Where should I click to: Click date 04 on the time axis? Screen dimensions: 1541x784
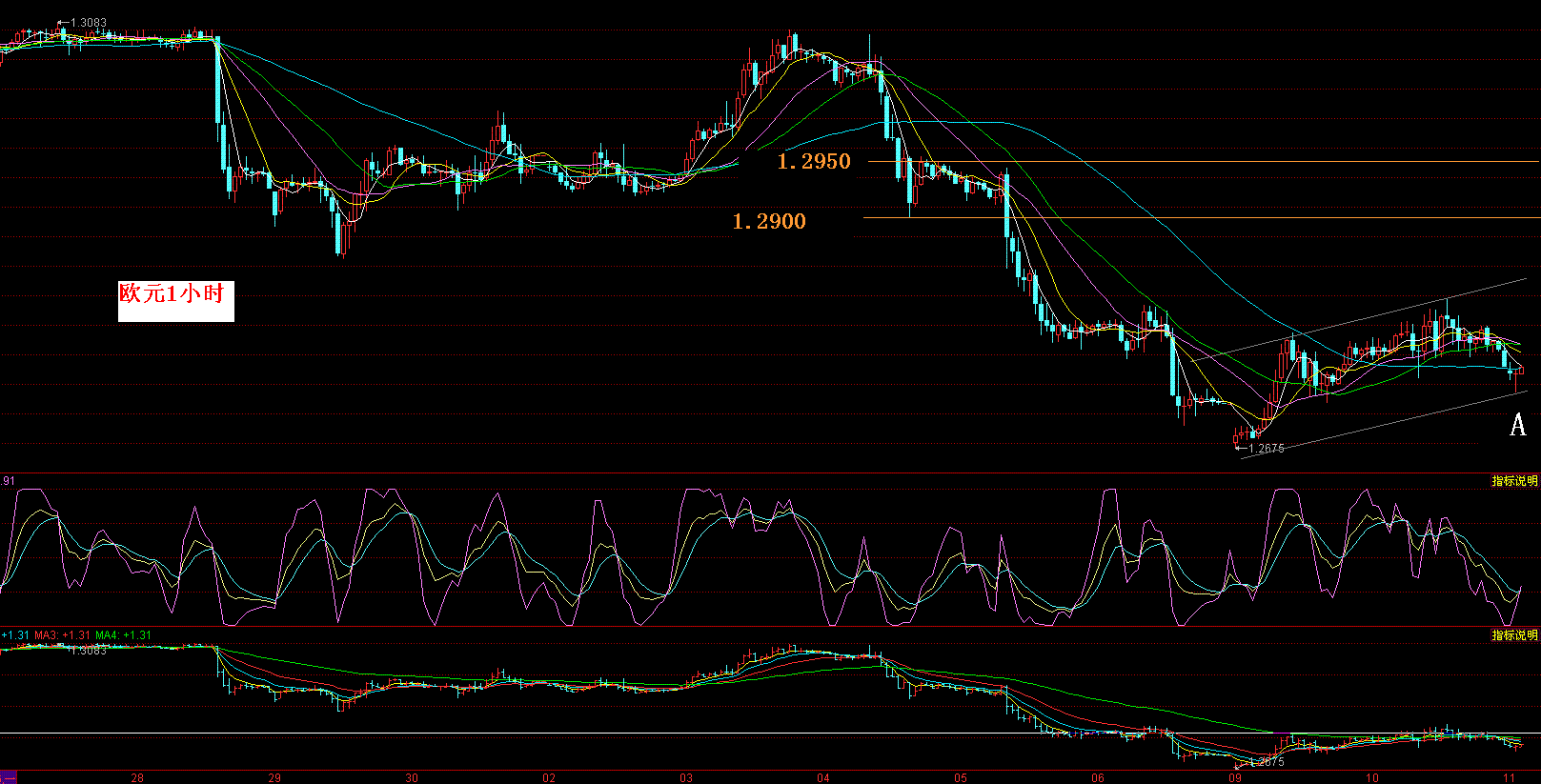point(823,777)
